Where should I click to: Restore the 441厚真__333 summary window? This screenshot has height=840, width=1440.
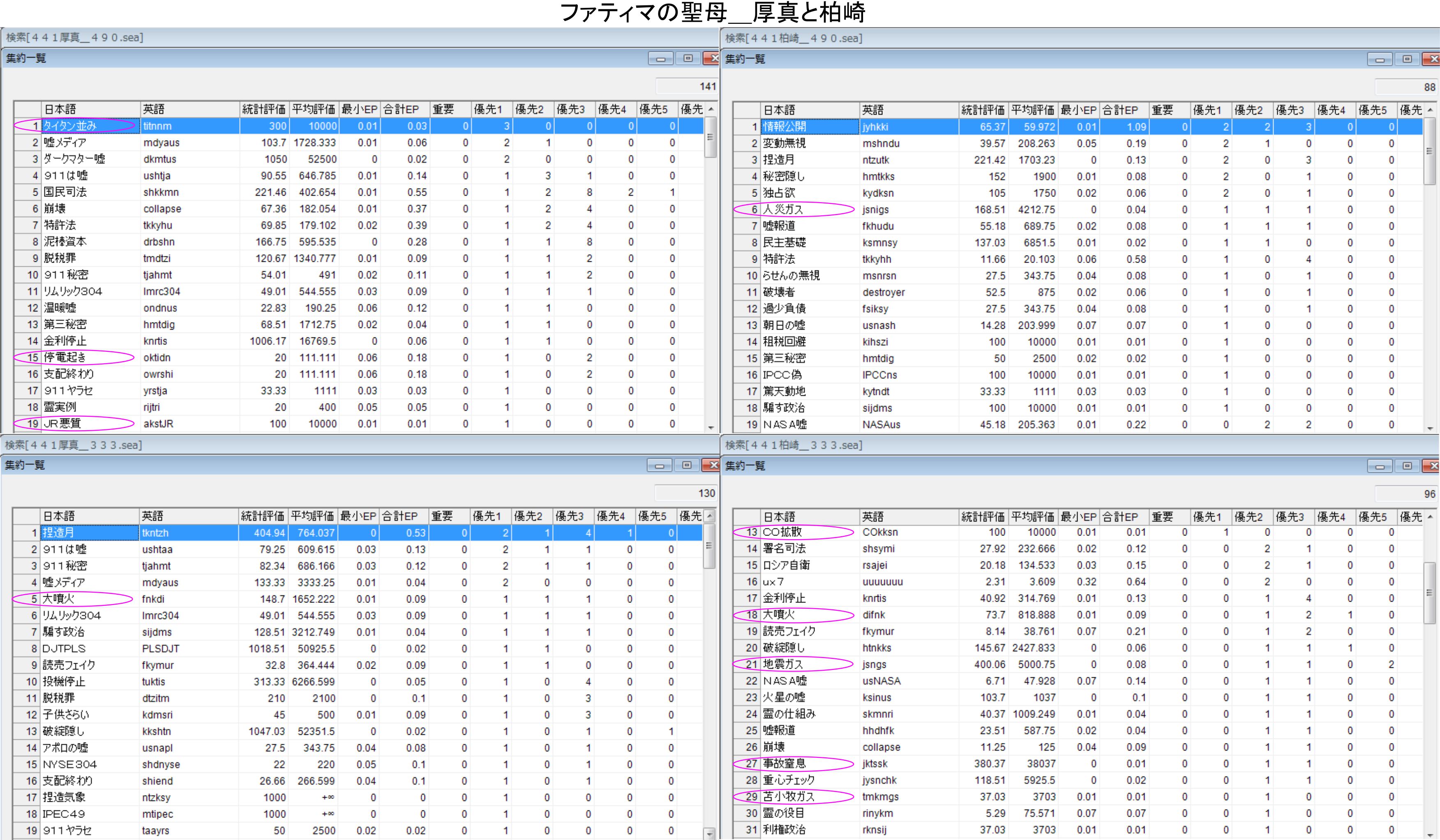coord(687,465)
